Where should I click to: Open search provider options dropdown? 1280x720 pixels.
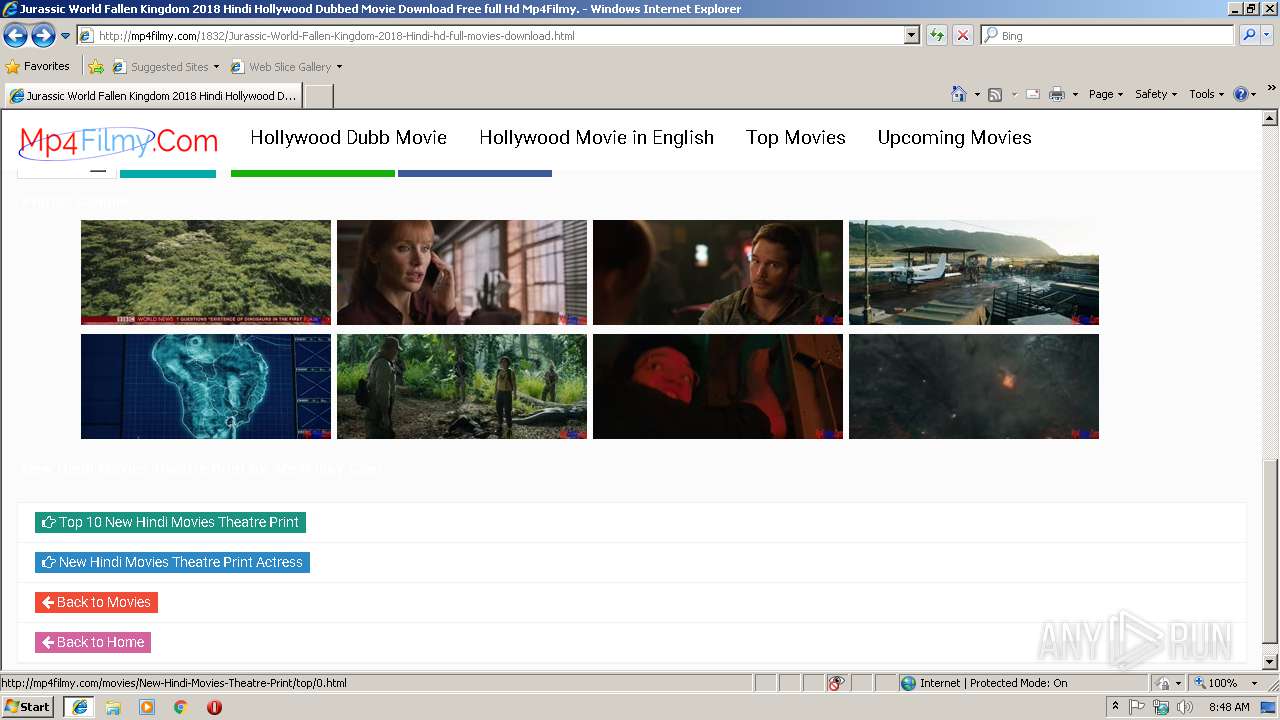[x=1267, y=36]
